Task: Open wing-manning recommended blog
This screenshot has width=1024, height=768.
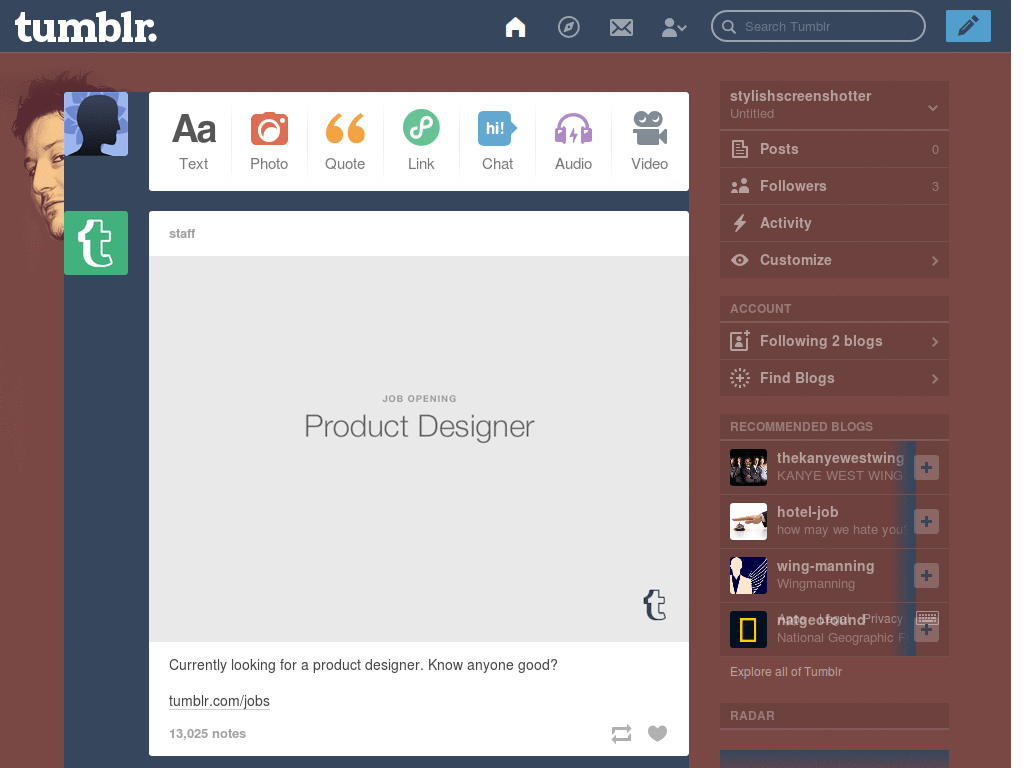Action: (825, 566)
